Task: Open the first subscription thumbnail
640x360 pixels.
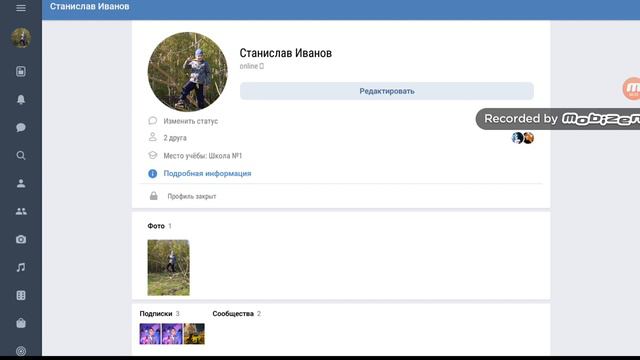Action: pyautogui.click(x=150, y=334)
